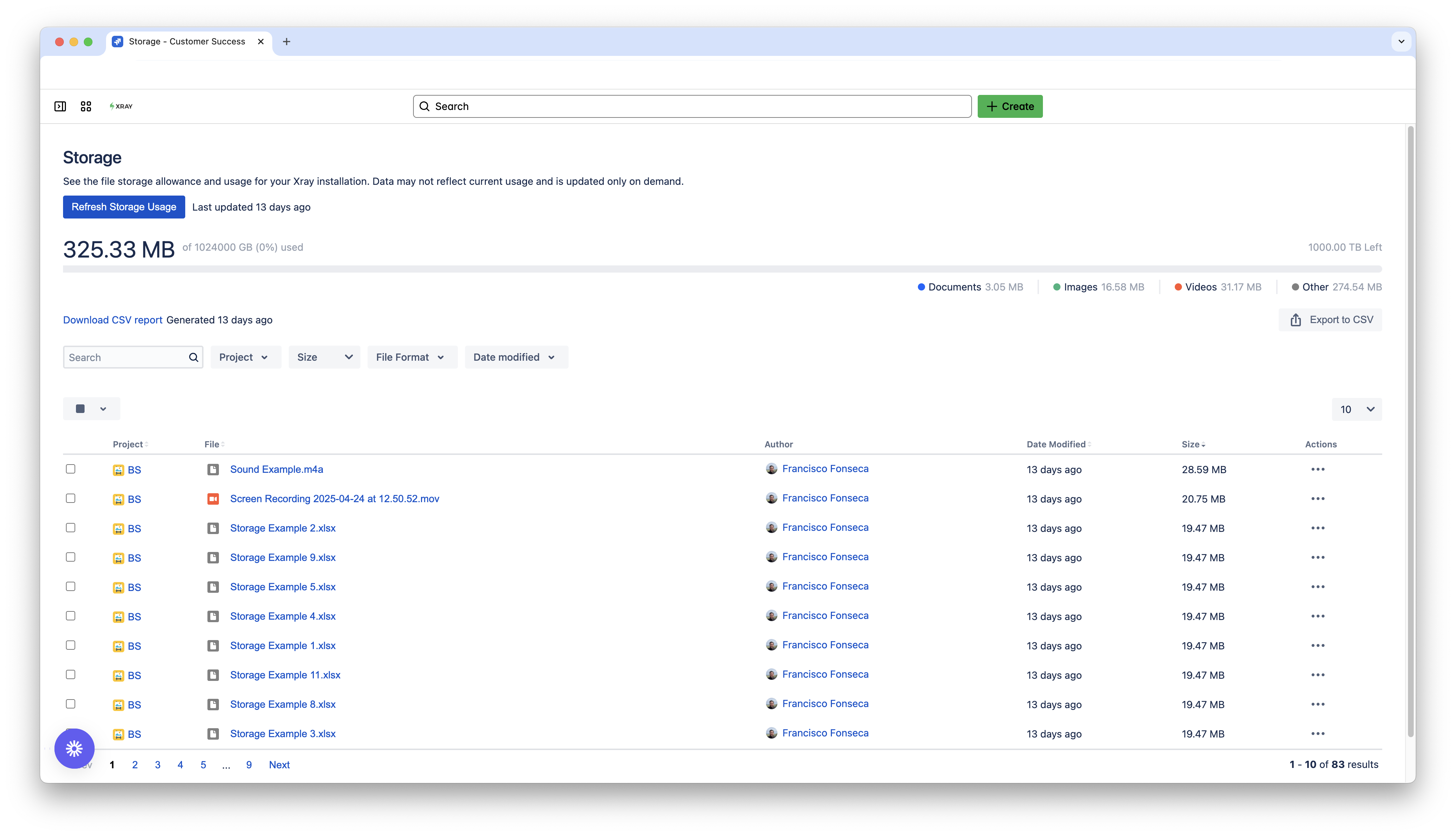Tick checkbox for Storage Example 9.xlsx

point(71,557)
